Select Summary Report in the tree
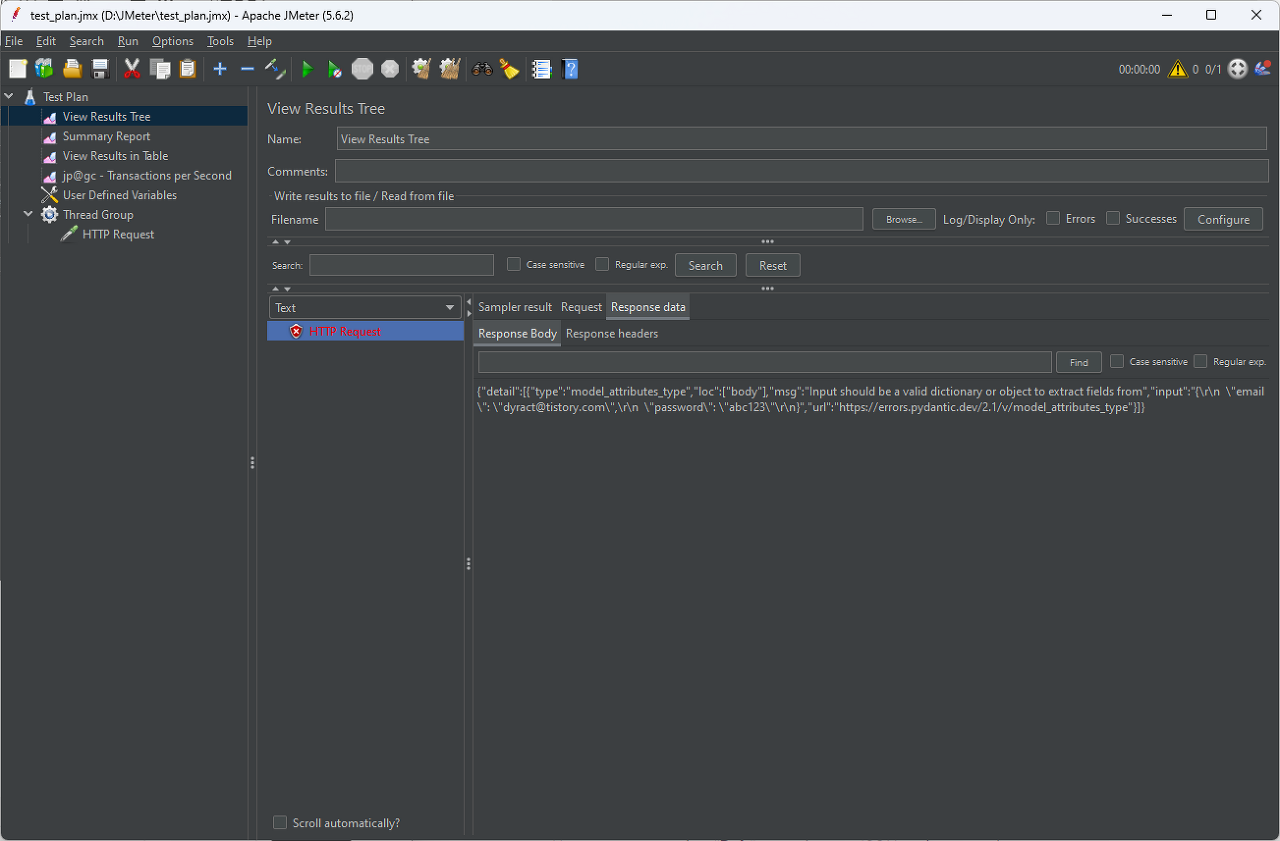This screenshot has height=841, width=1280. [x=106, y=136]
